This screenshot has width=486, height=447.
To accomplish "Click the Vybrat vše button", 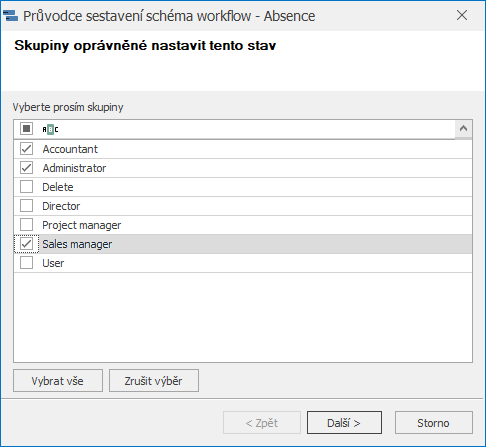I will coord(58,380).
